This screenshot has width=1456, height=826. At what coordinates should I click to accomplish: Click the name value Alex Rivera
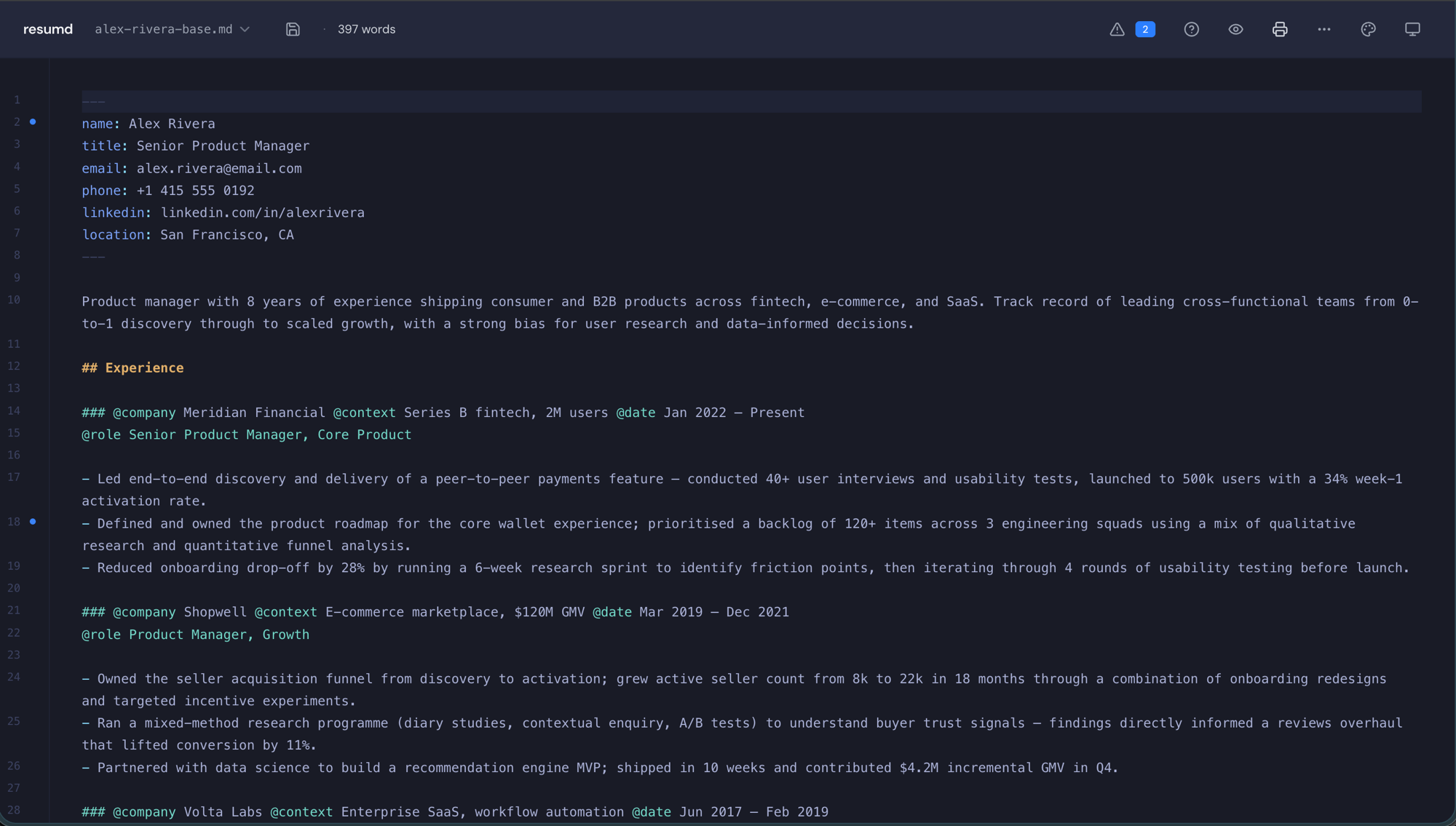[x=172, y=124]
